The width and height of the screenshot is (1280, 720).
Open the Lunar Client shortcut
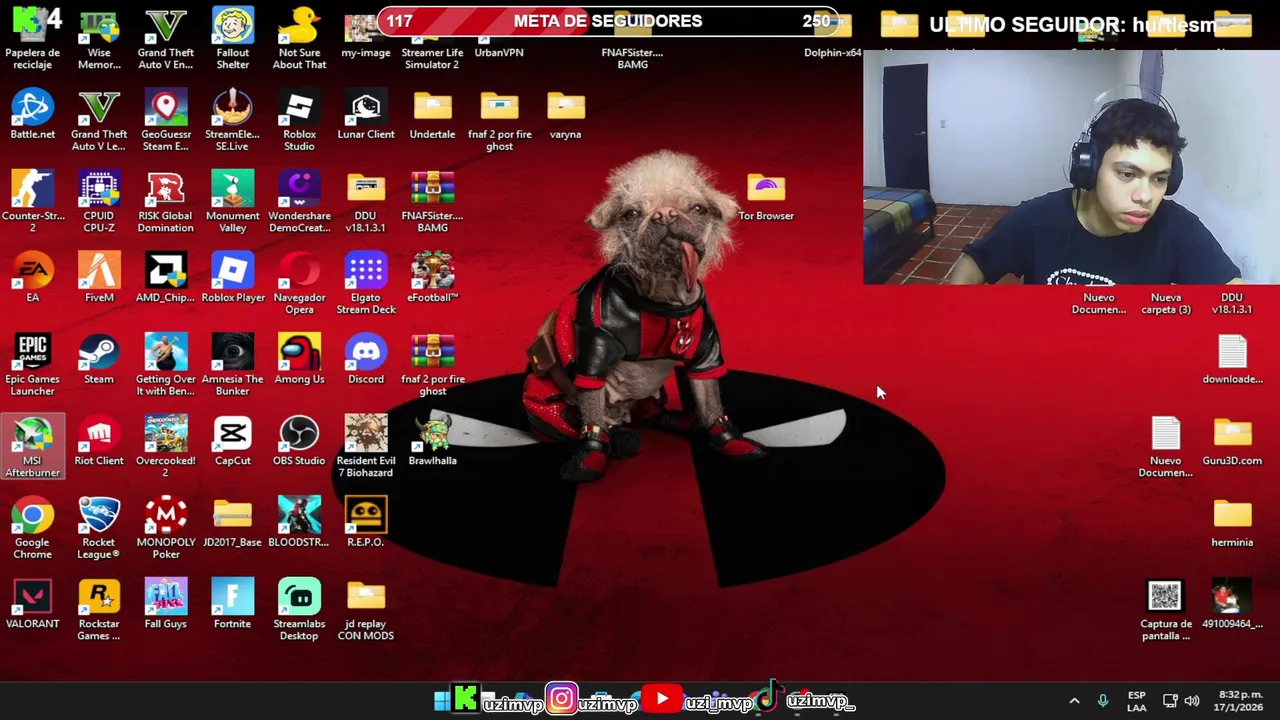pyautogui.click(x=366, y=114)
